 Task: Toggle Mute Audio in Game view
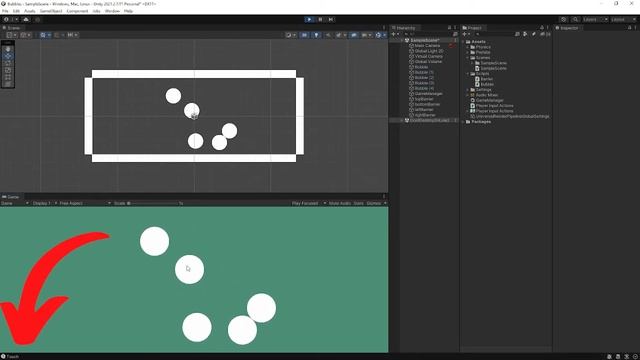point(340,203)
